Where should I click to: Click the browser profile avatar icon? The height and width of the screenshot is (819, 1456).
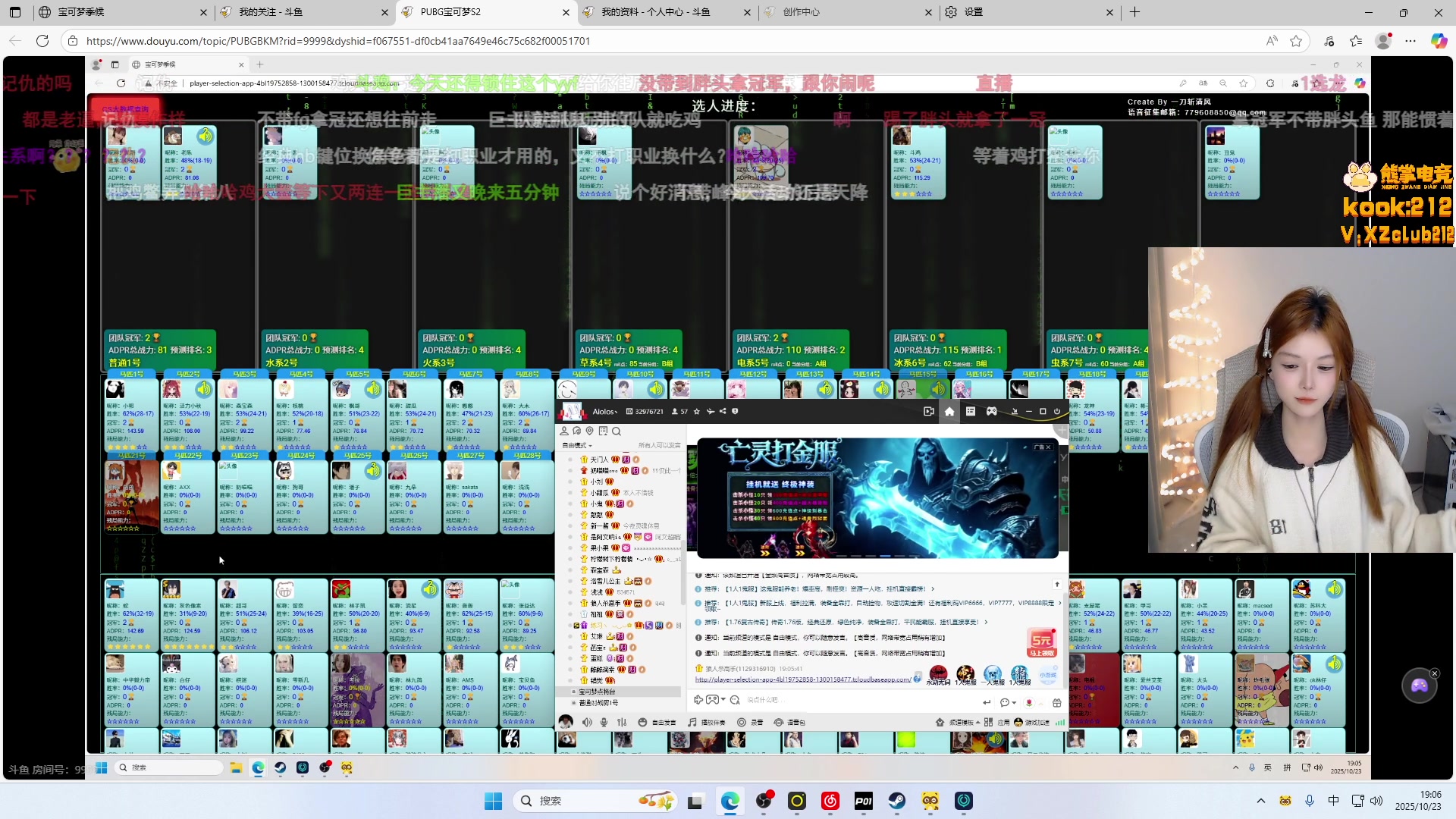(x=1383, y=41)
